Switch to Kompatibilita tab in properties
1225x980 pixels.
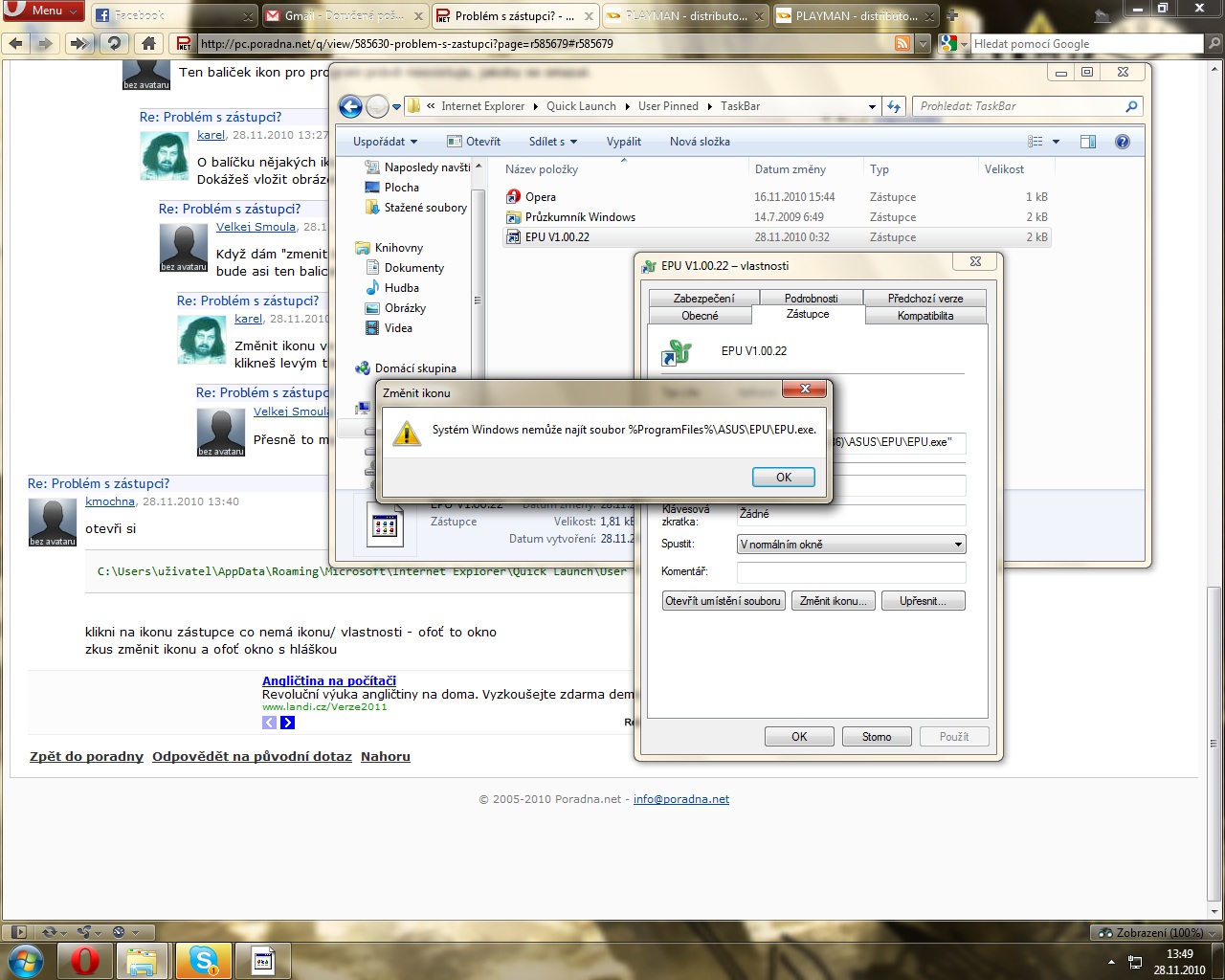[925, 316]
